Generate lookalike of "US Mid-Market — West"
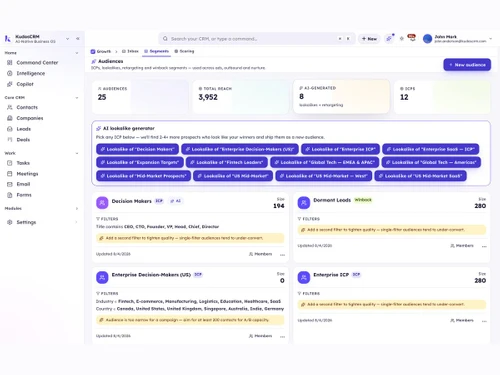The height and width of the screenshot is (375, 500). [x=324, y=176]
